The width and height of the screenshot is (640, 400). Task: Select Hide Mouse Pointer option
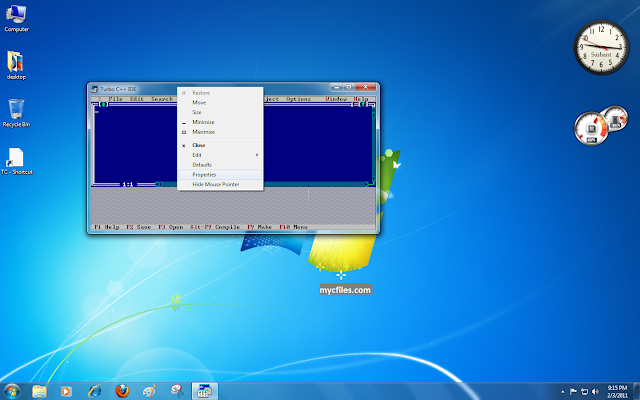pos(220,184)
